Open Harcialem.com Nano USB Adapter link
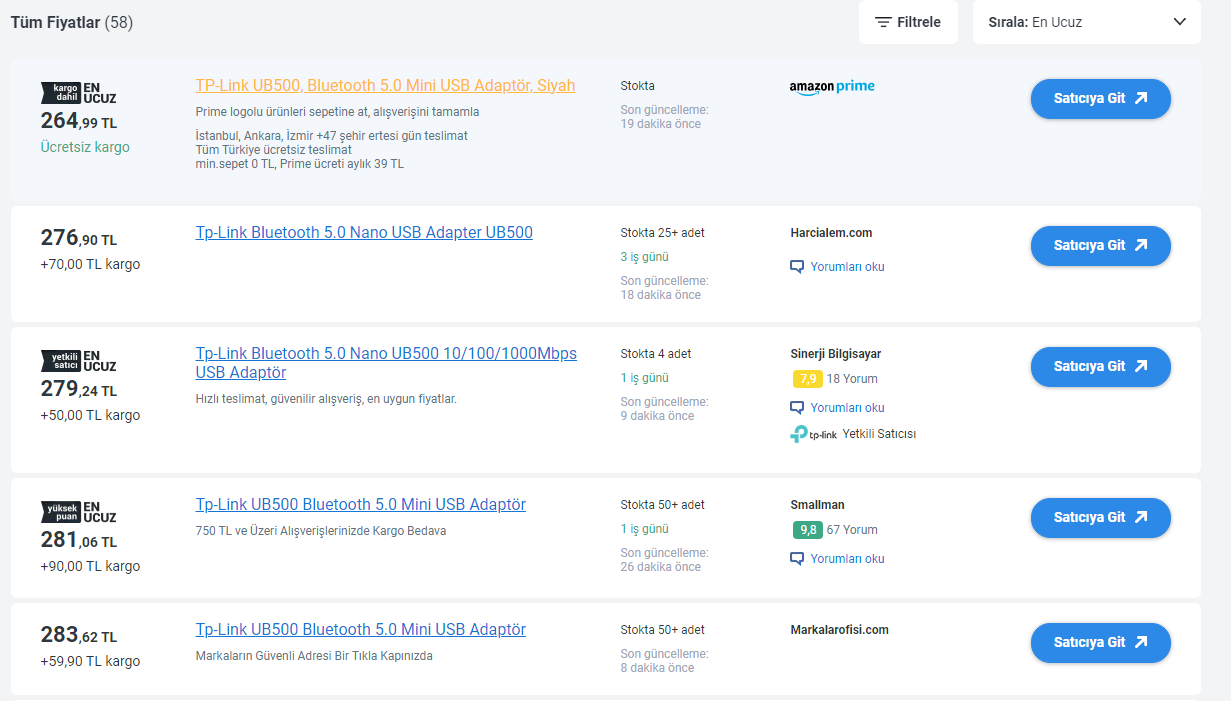The height and width of the screenshot is (701, 1231). click(x=364, y=233)
